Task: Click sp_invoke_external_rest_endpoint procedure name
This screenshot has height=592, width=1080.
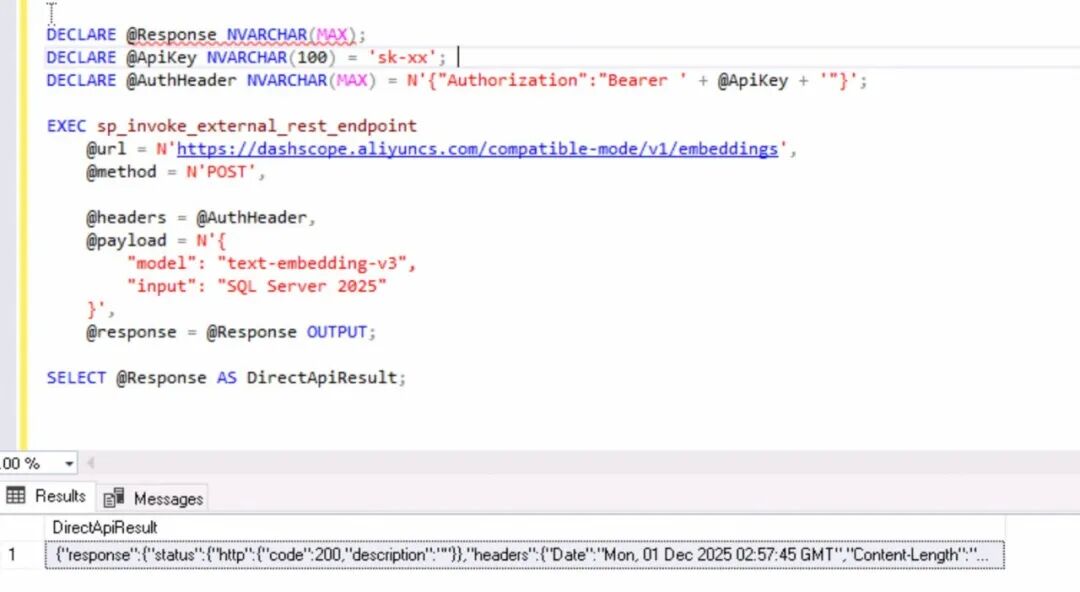Action: (x=256, y=126)
